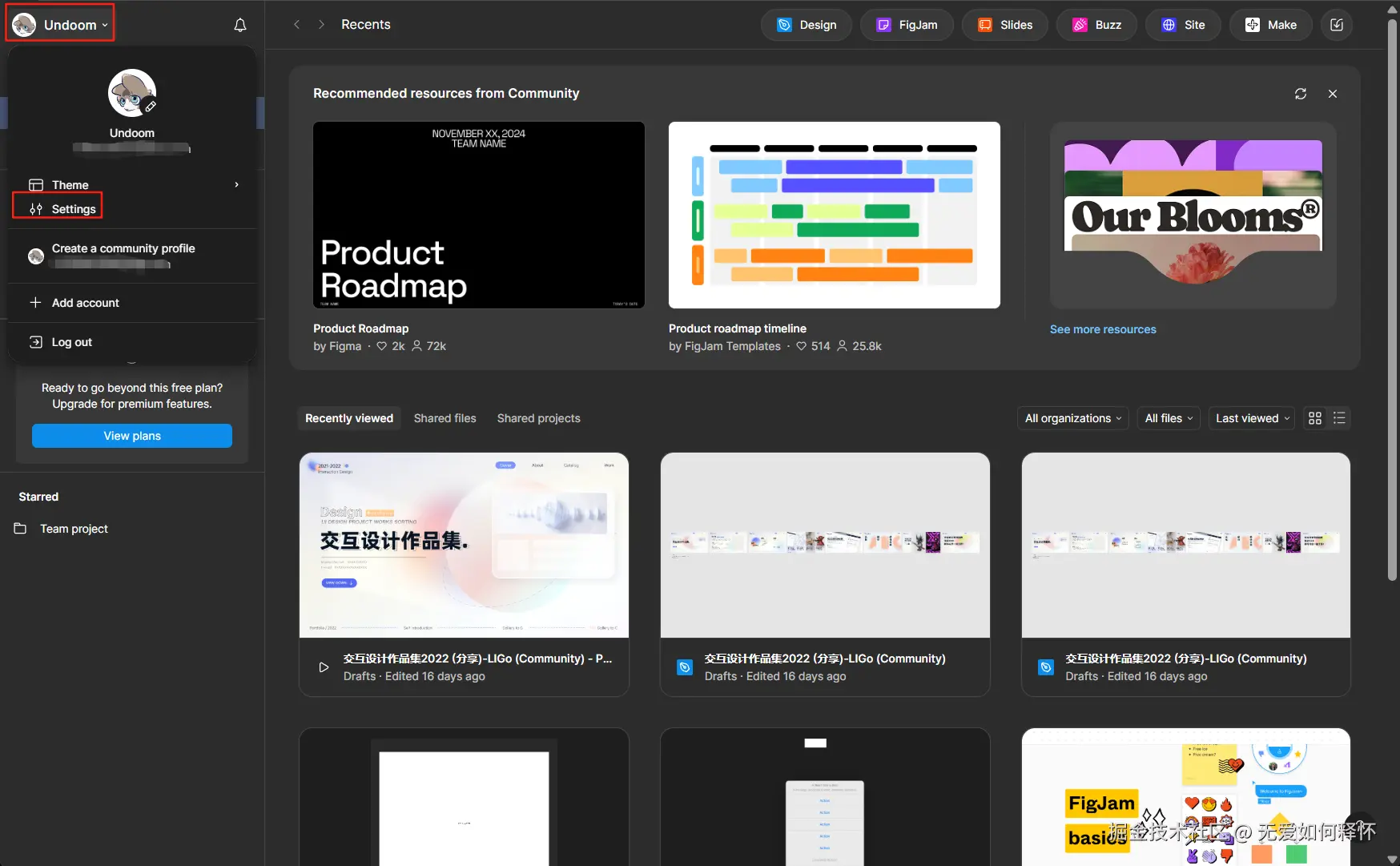
Task: Click the Starred section heading
Action: pyautogui.click(x=38, y=497)
